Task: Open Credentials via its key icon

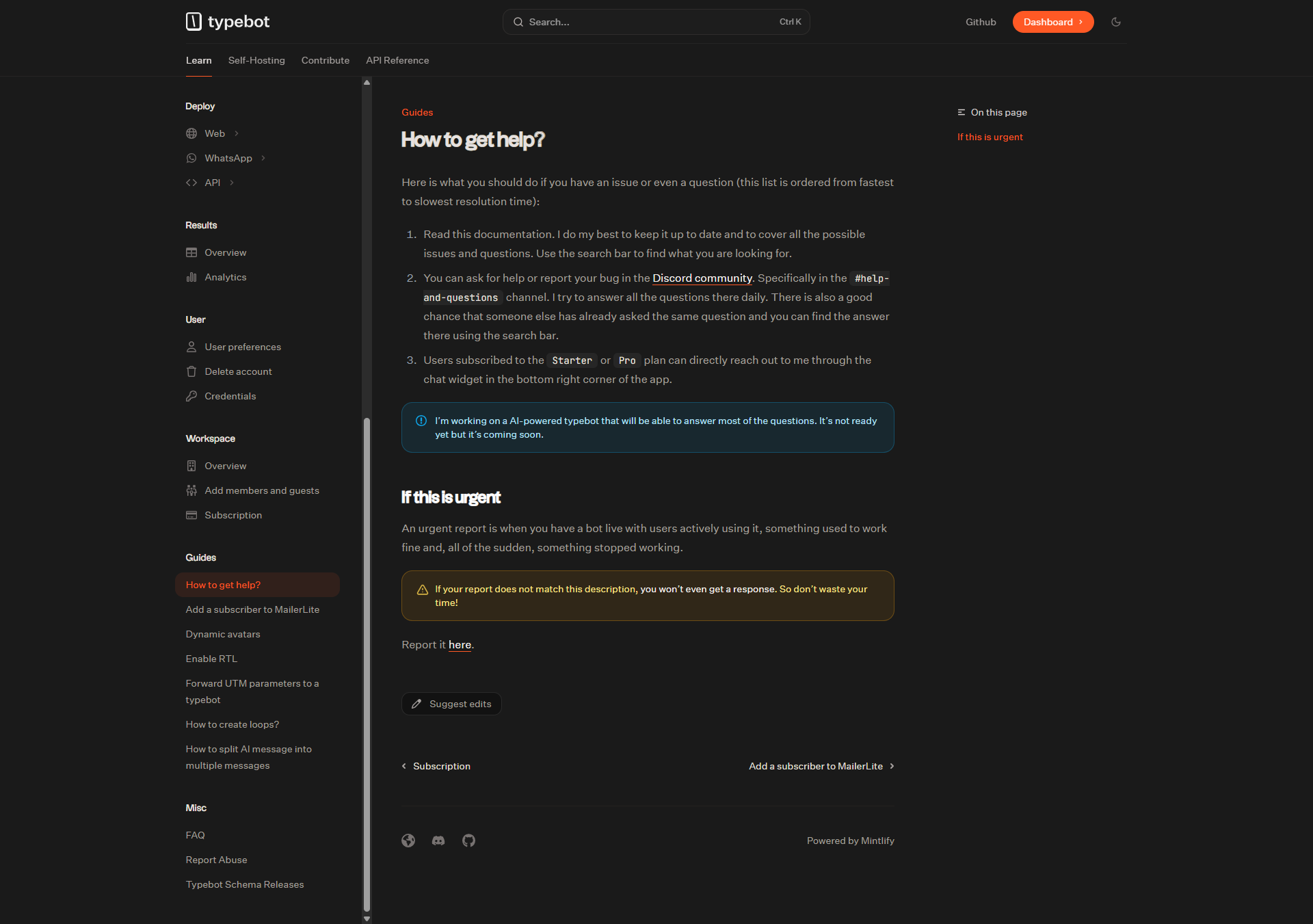Action: click(x=191, y=396)
